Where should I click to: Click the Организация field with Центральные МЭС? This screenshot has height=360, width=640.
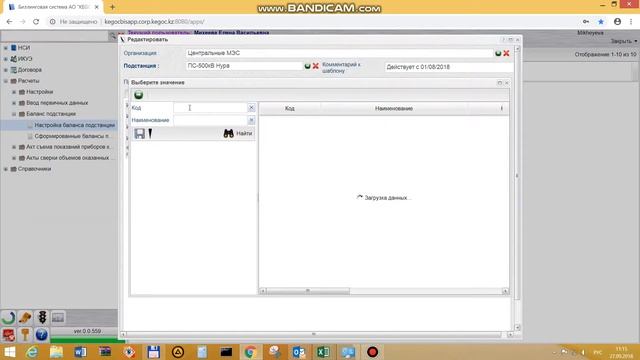(340, 53)
